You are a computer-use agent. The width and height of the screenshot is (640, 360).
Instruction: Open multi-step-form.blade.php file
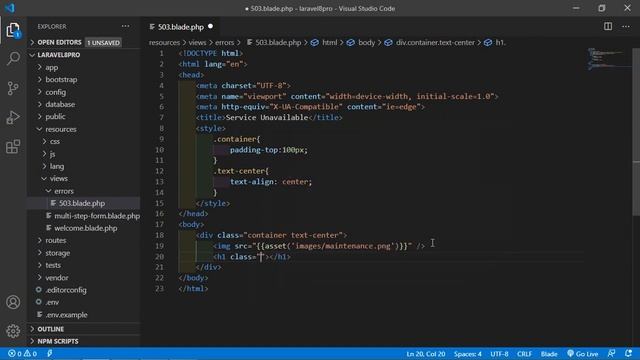97,216
